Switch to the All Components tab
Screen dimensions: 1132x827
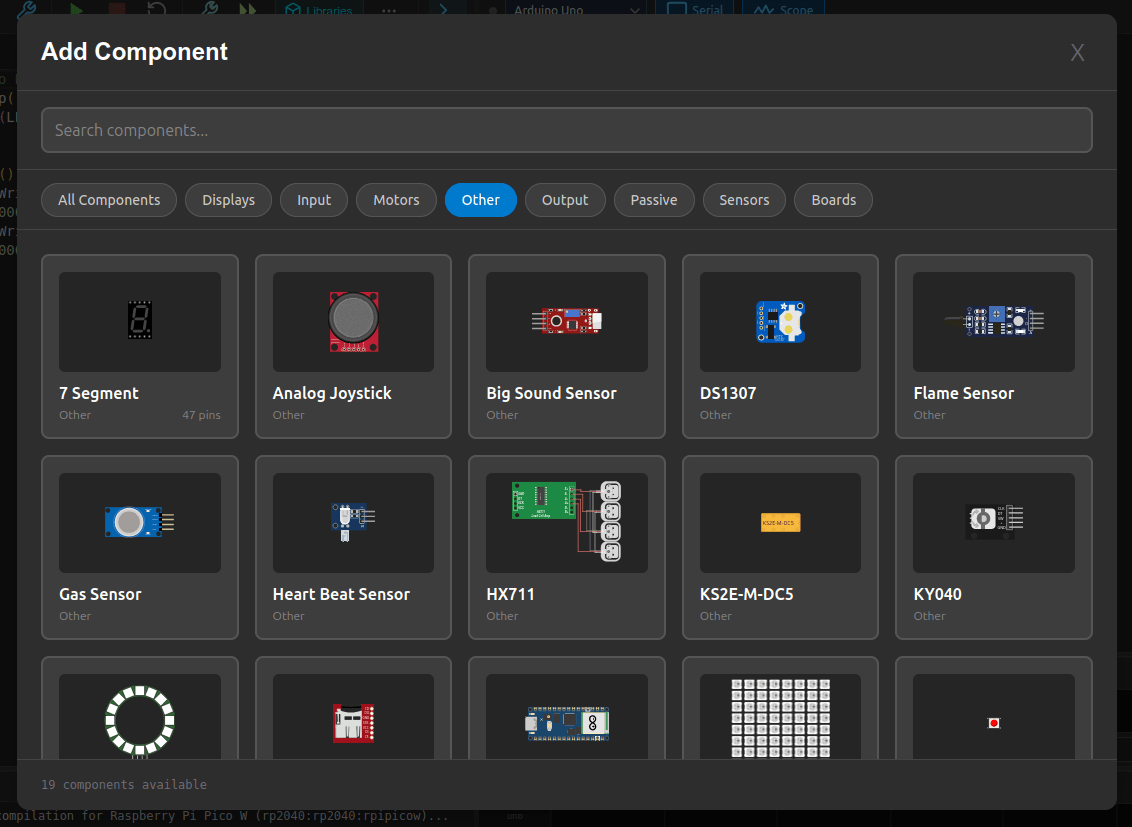point(109,200)
